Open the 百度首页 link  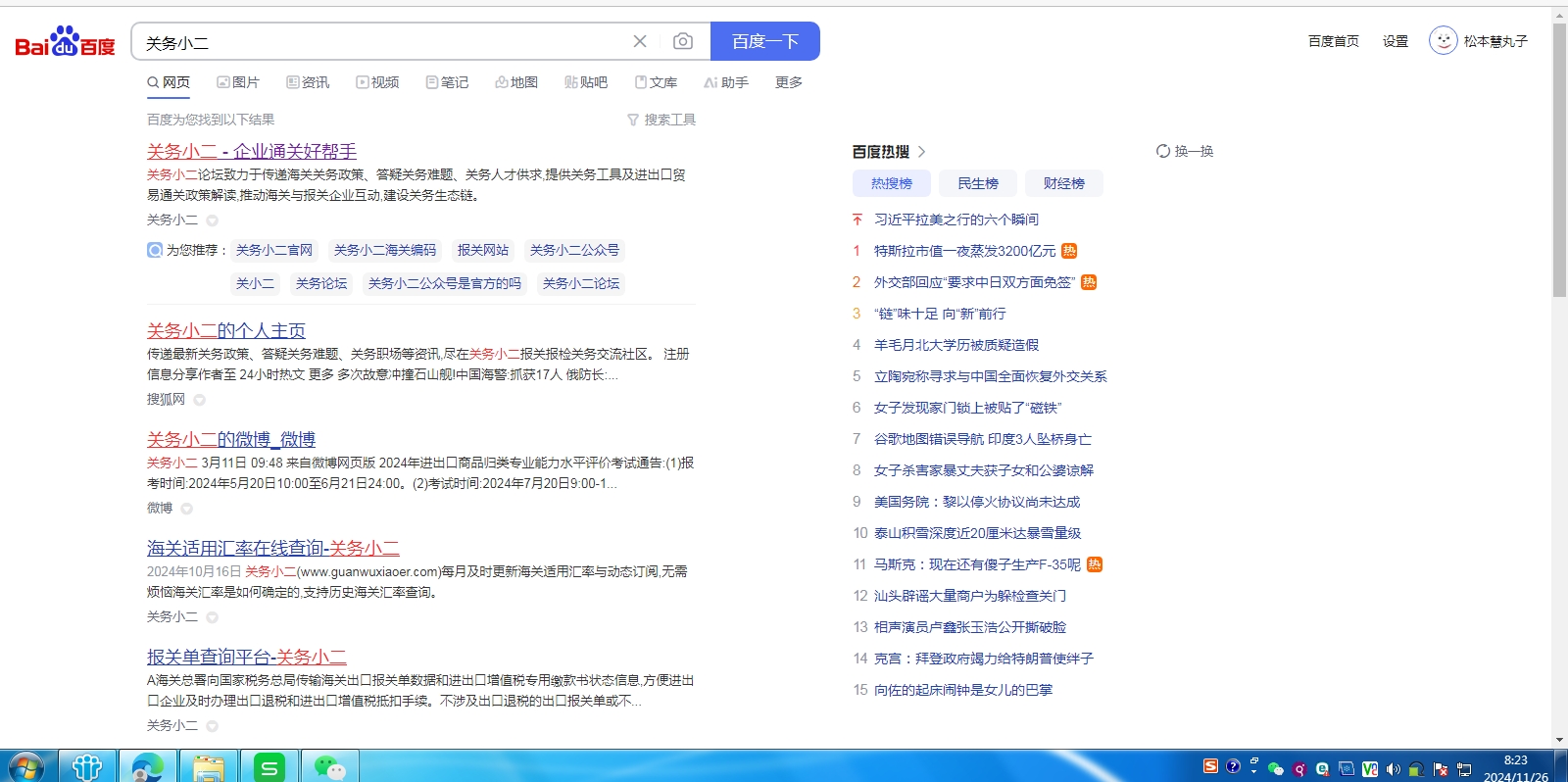point(1334,41)
